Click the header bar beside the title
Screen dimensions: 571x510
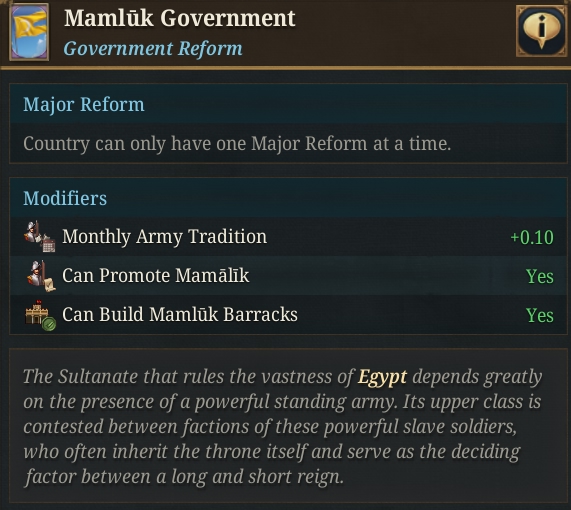tap(404, 33)
